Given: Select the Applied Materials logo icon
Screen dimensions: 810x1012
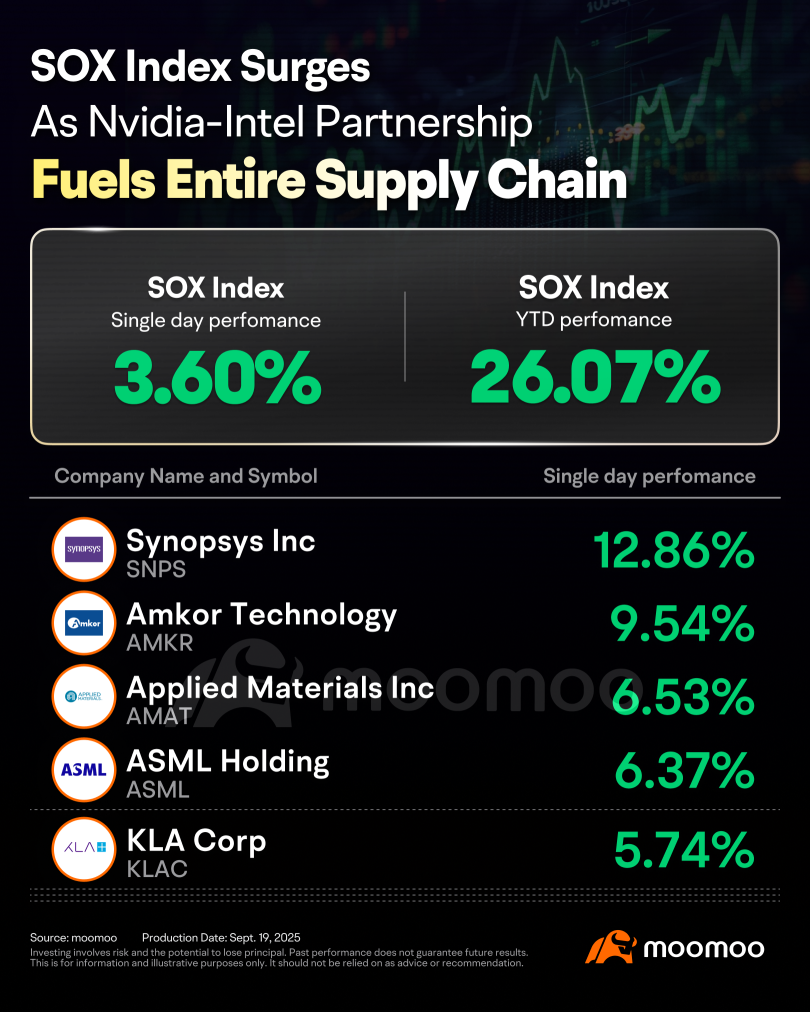Looking at the screenshot, I should pos(84,697).
